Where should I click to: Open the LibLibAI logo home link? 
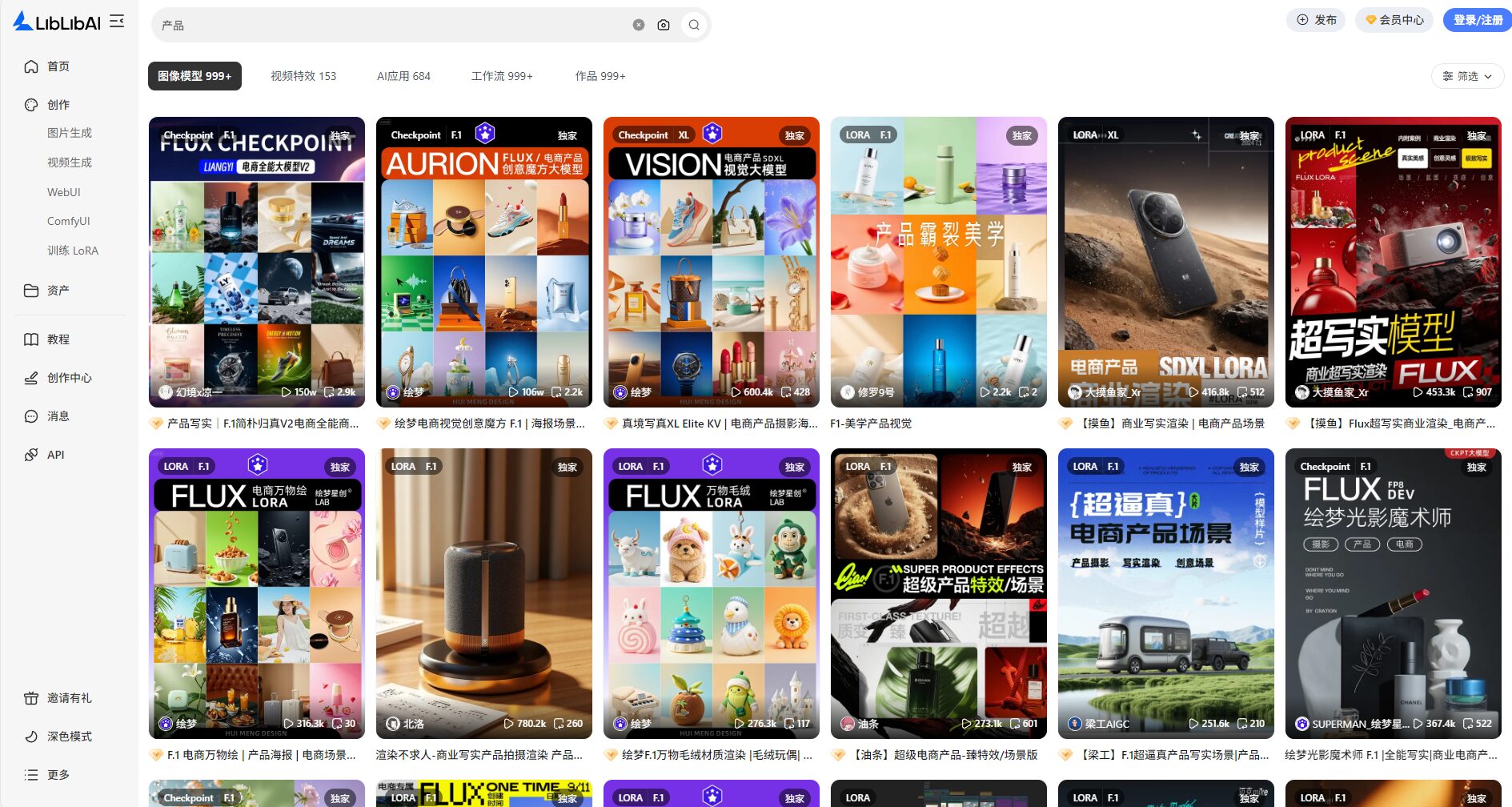tap(58, 22)
